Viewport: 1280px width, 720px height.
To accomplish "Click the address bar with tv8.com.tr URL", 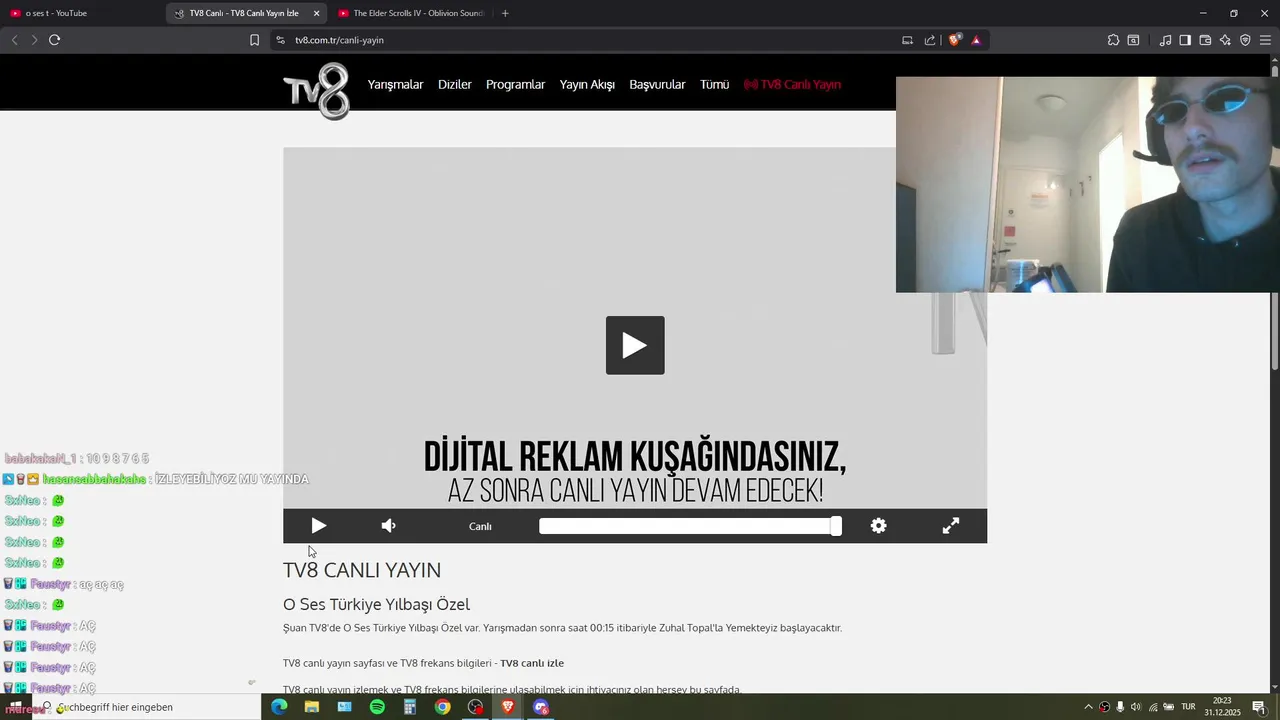I will coord(590,40).
